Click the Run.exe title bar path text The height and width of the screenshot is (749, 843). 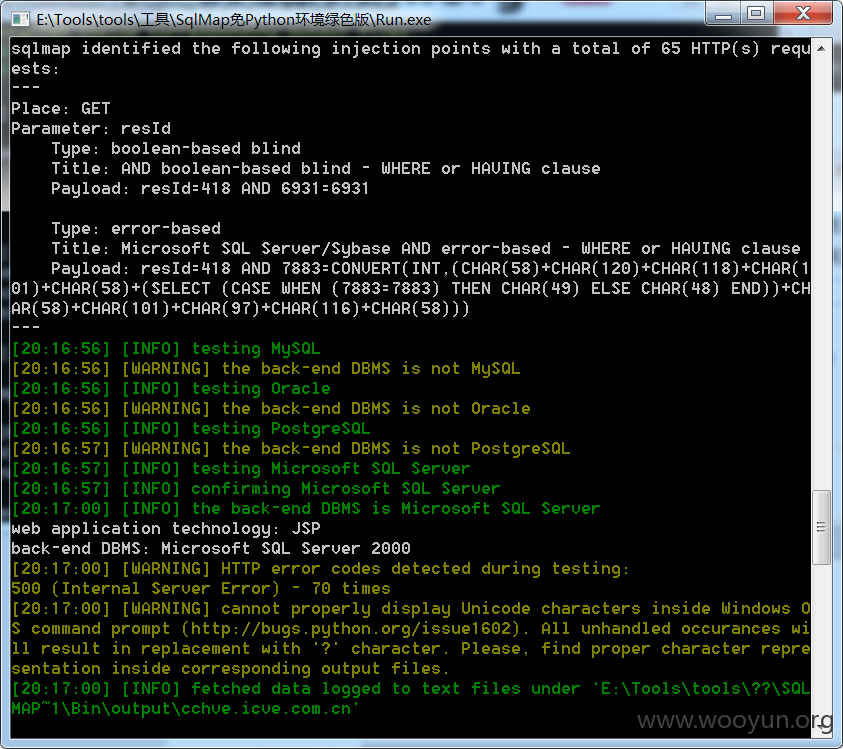(233, 20)
